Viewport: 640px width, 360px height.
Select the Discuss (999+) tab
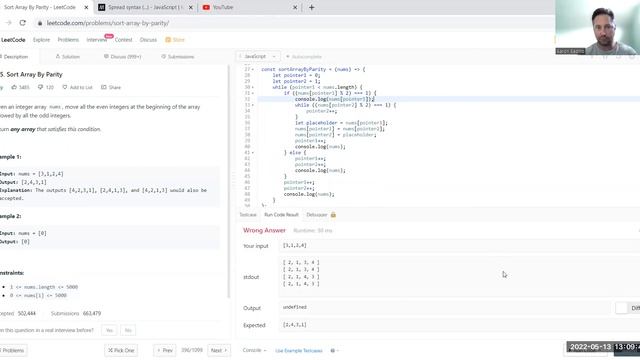pyautogui.click(x=122, y=57)
